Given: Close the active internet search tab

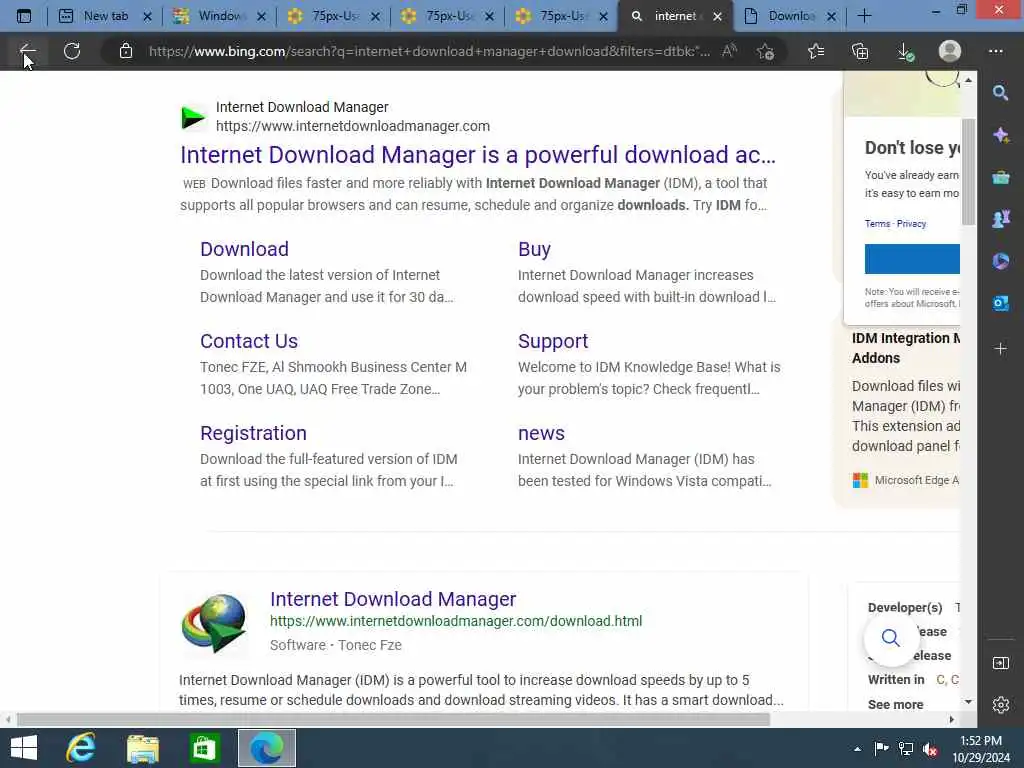Looking at the screenshot, I should coord(718,16).
